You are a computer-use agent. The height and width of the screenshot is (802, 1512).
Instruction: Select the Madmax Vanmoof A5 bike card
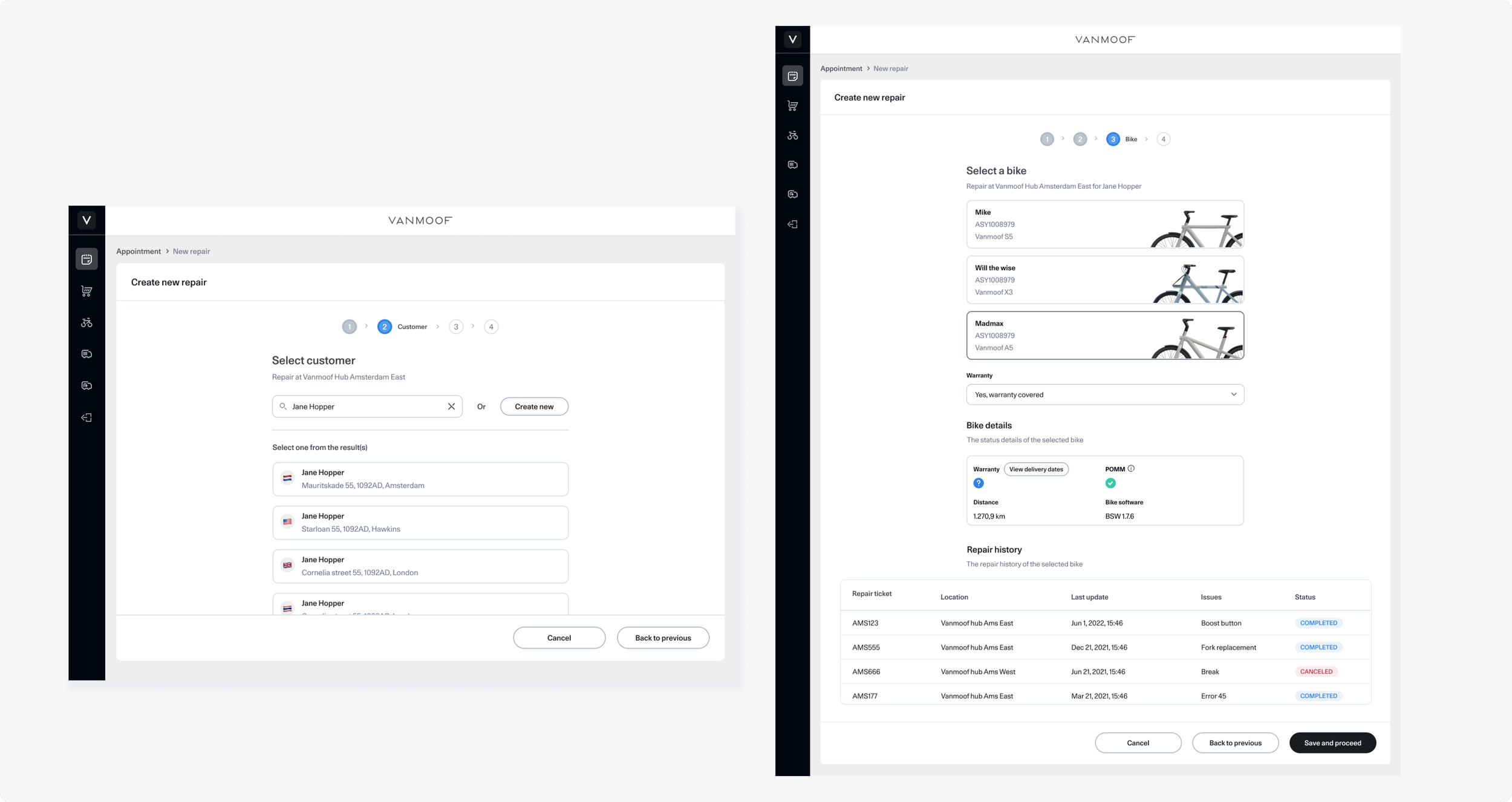click(1104, 336)
